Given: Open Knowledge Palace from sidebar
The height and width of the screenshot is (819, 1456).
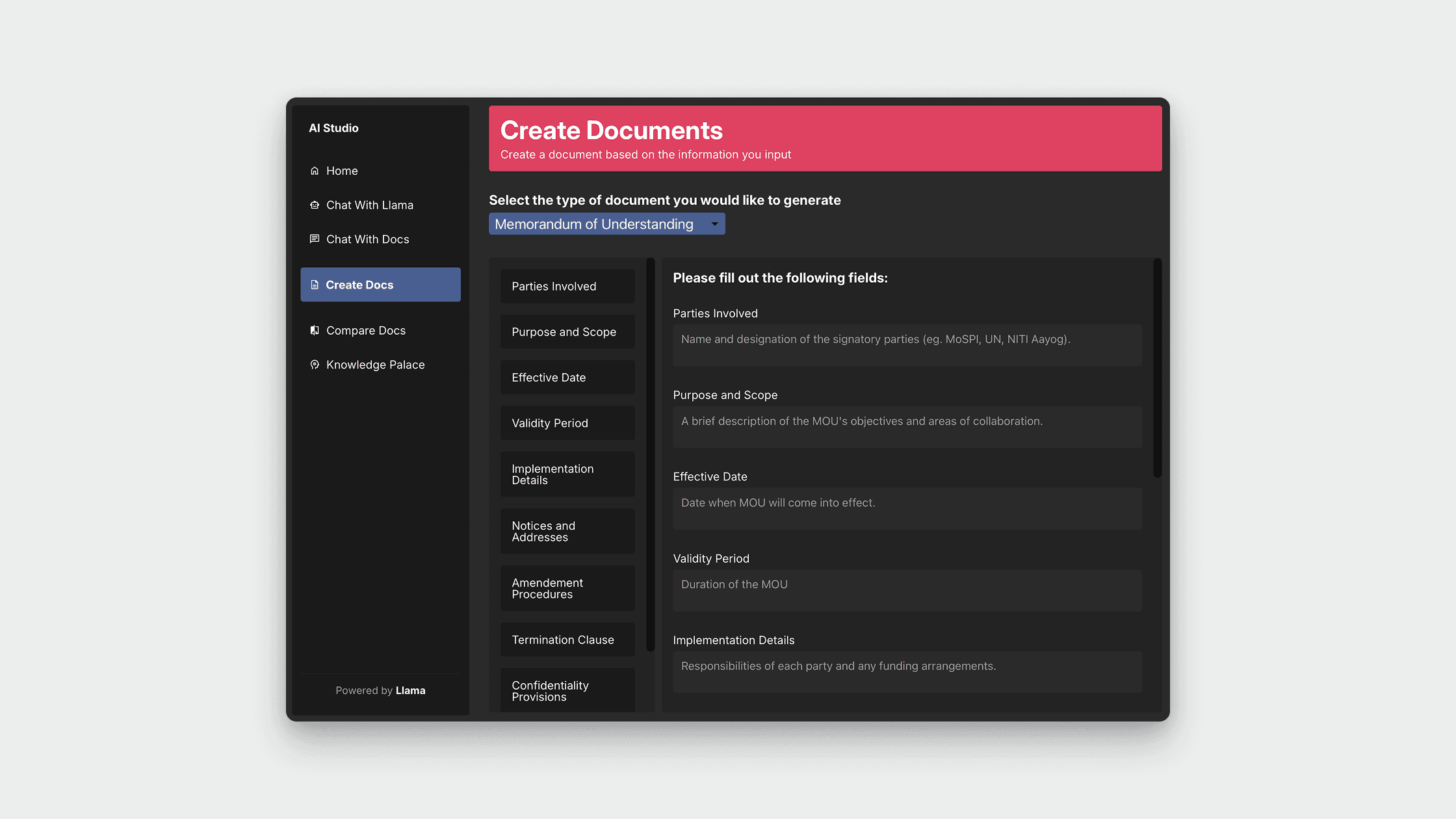Looking at the screenshot, I should pos(375,365).
